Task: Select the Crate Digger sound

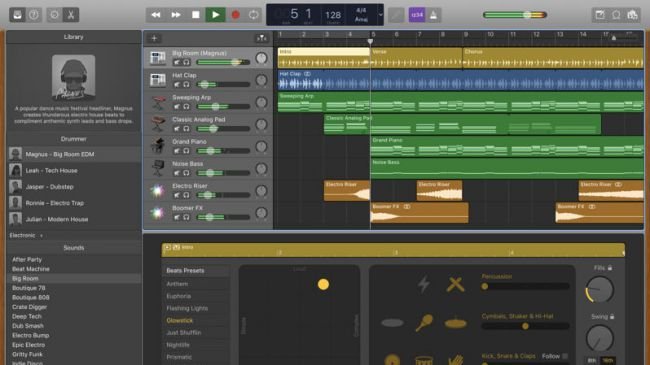Action: coord(74,307)
